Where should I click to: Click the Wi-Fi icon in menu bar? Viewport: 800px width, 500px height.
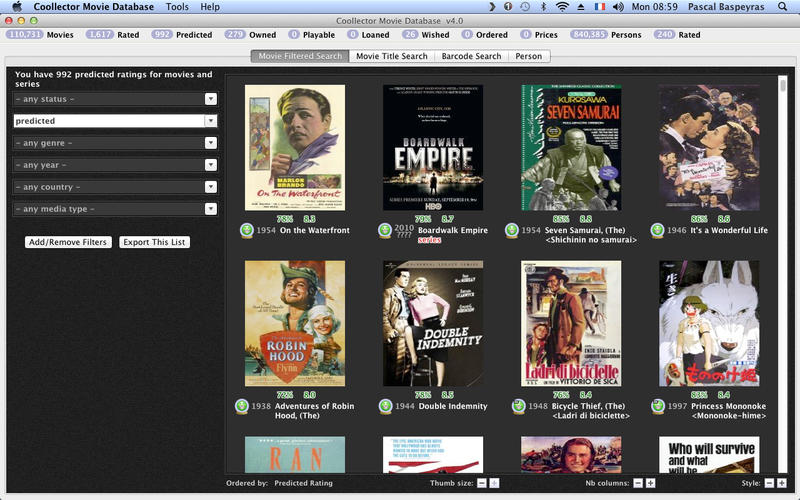562,7
